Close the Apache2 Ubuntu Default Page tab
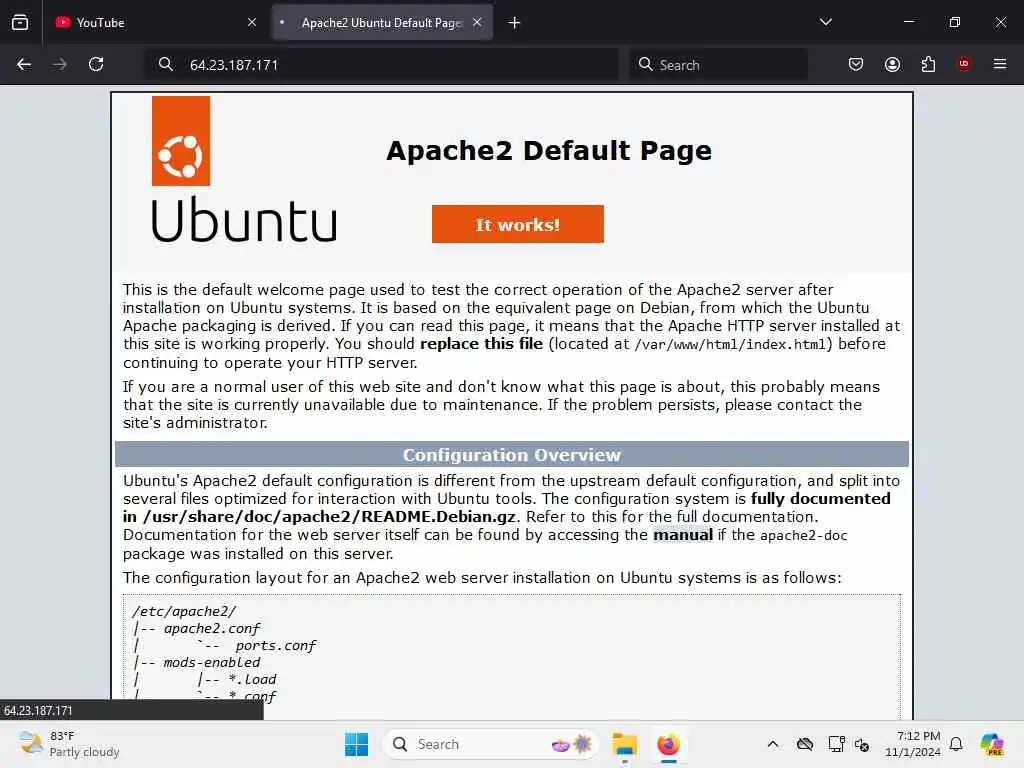1024x768 pixels. click(x=477, y=22)
